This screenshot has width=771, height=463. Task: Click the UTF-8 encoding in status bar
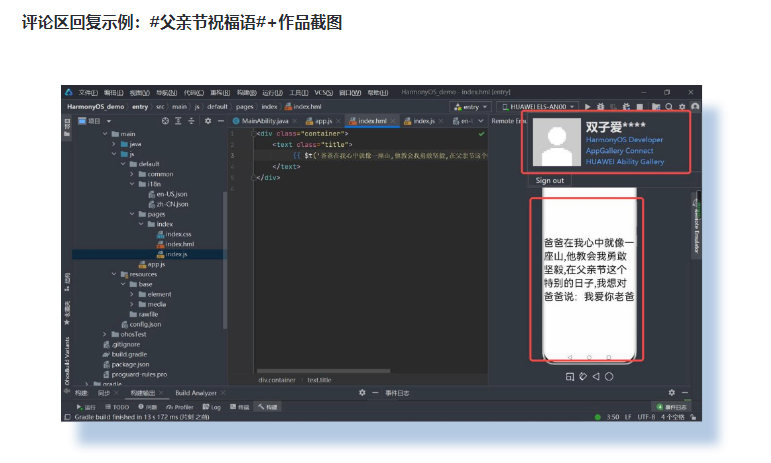(646, 417)
